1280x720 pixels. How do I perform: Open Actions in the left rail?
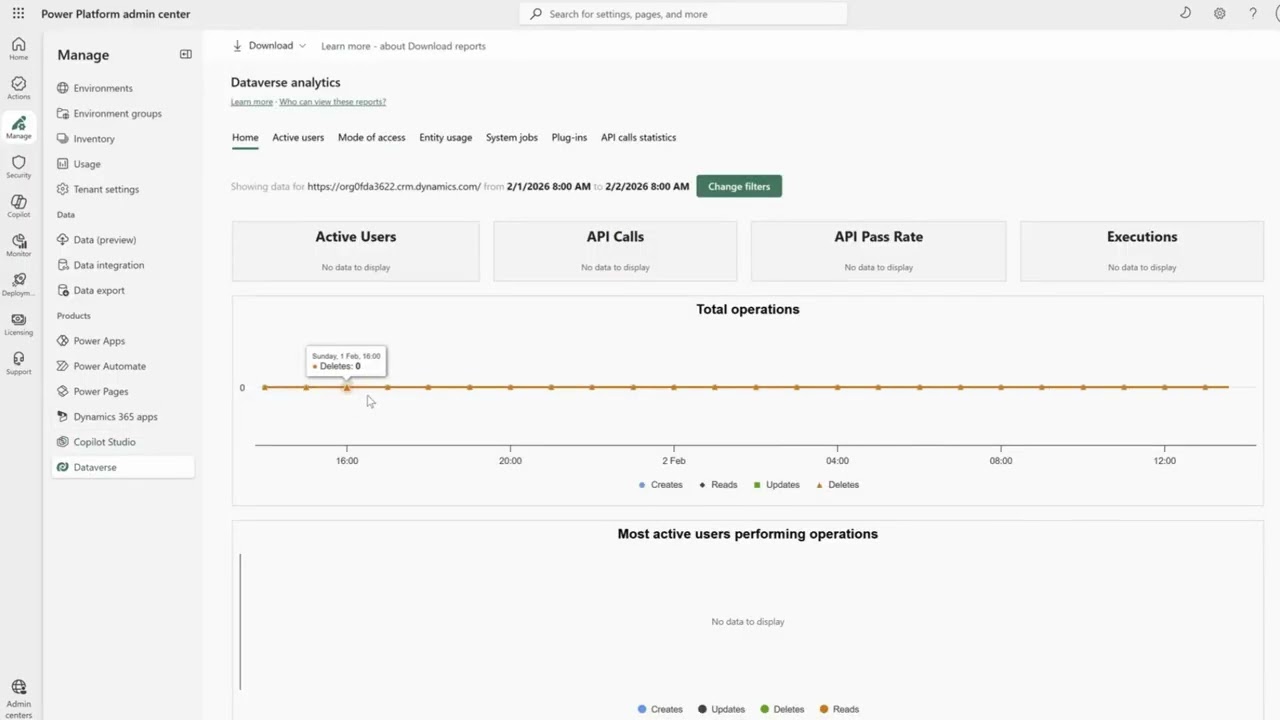(18, 88)
